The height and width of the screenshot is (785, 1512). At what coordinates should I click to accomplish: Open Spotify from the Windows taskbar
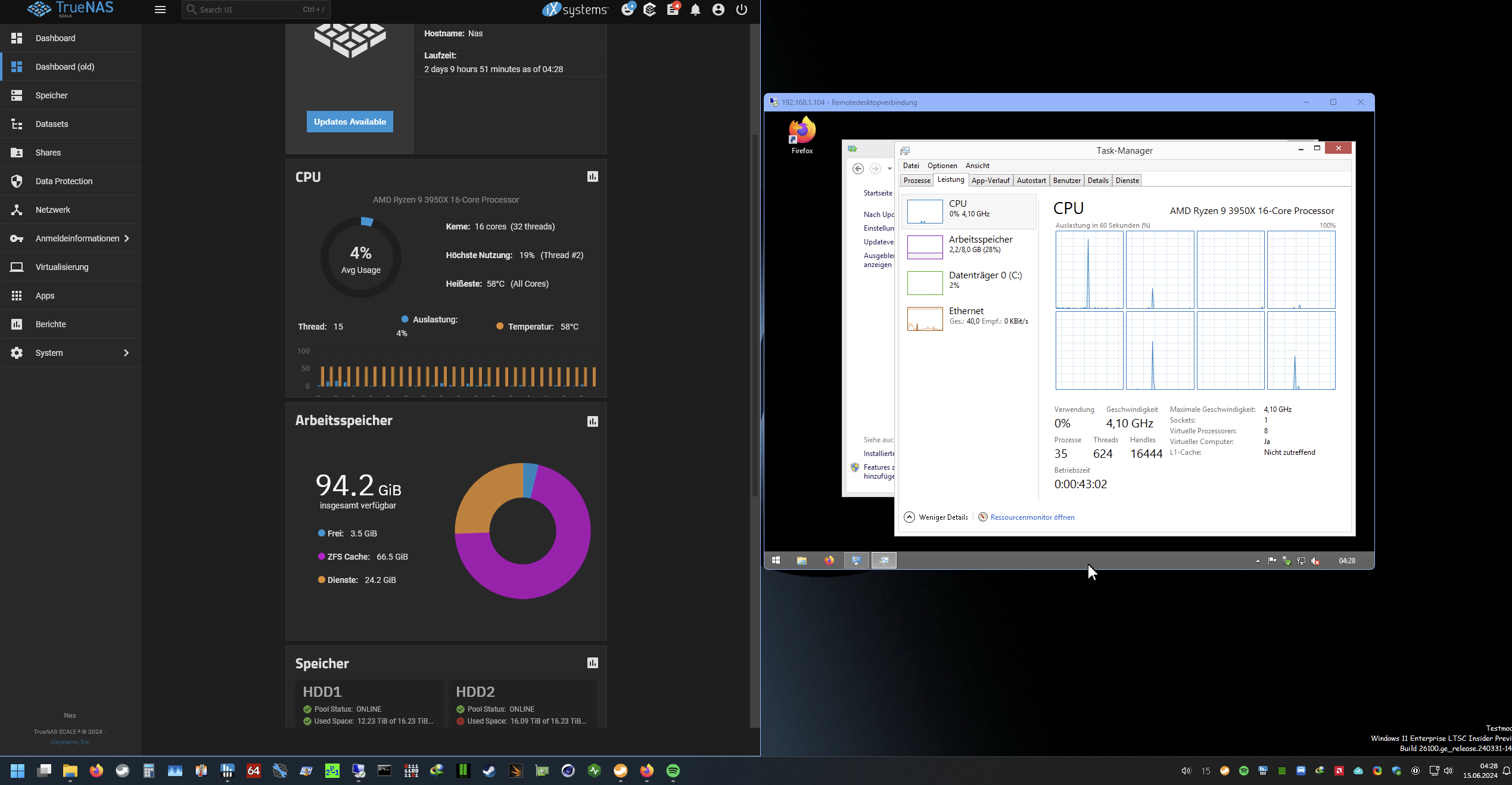673,771
